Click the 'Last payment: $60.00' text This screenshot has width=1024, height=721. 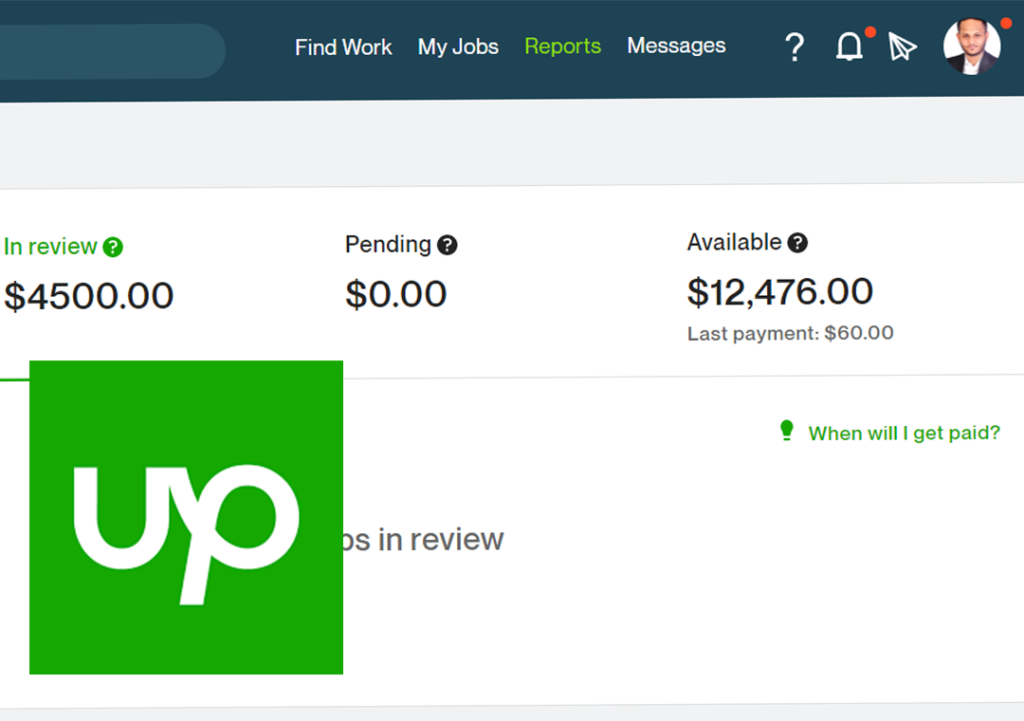790,333
